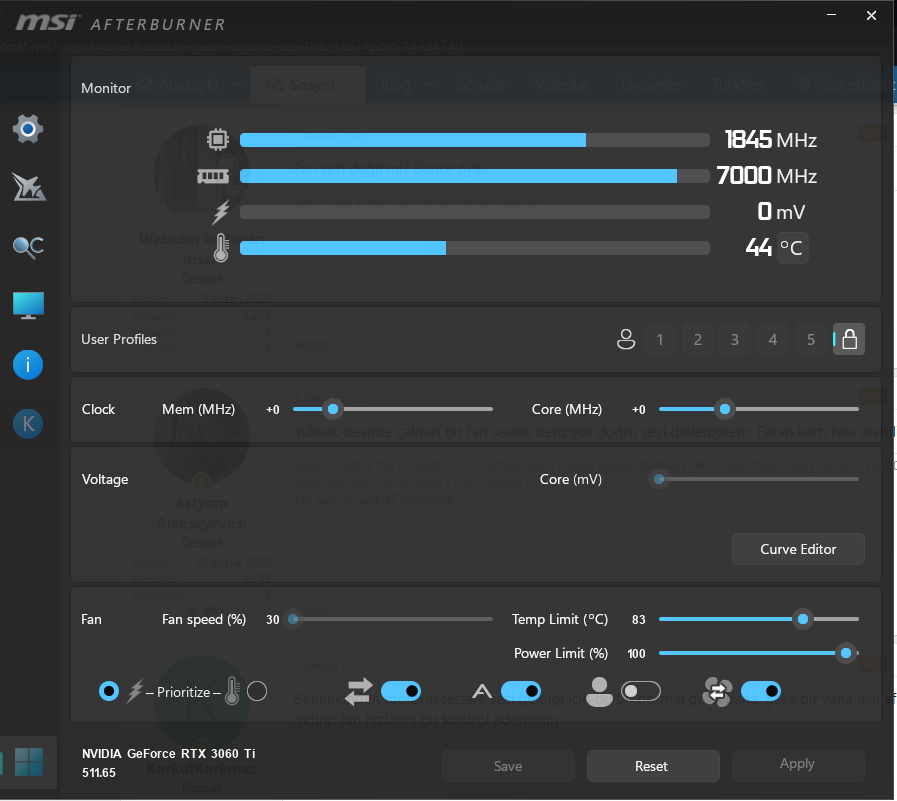Launch the OC Scanner icon
This screenshot has width=897, height=801.
(28, 247)
